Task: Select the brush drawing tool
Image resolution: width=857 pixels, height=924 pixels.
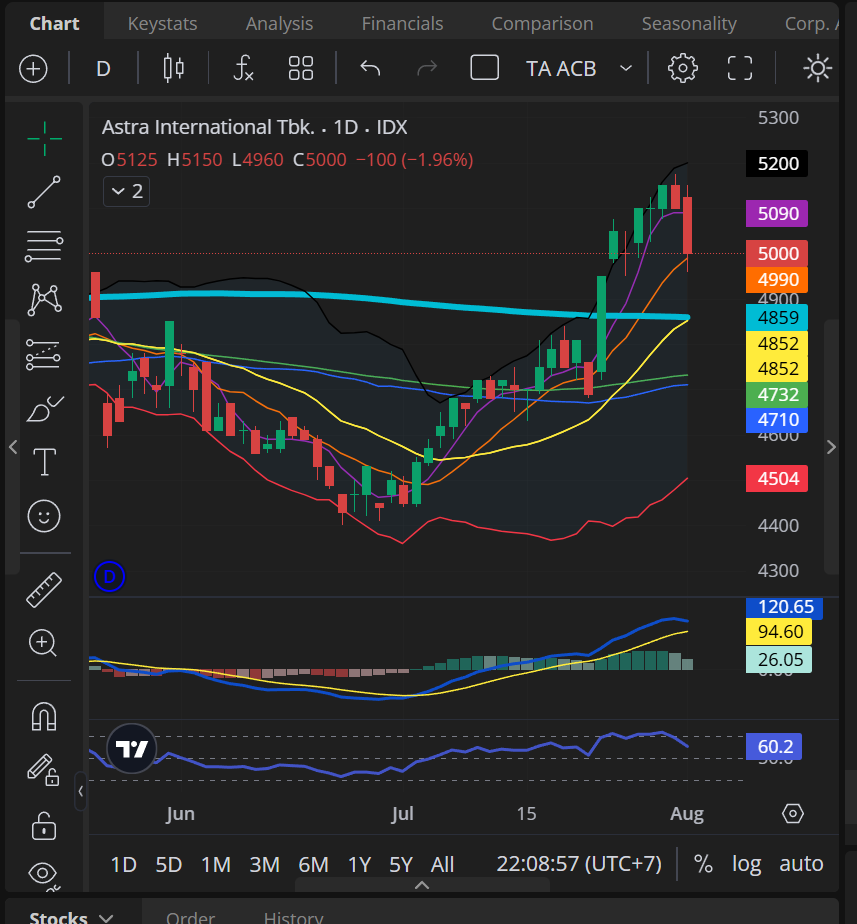Action: (45, 408)
